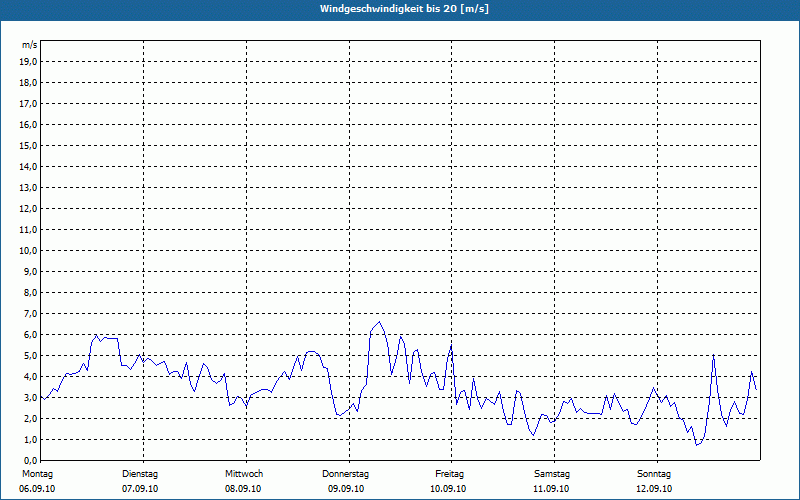The width and height of the screenshot is (800, 500).
Task: Select the 13,0 y-axis value
Action: [29, 187]
